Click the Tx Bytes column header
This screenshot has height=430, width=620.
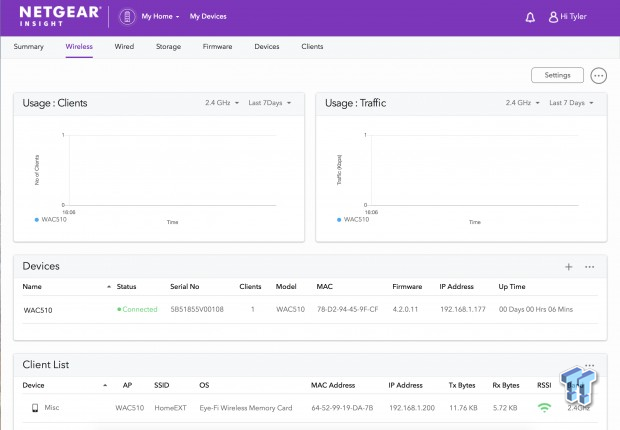pyautogui.click(x=462, y=385)
